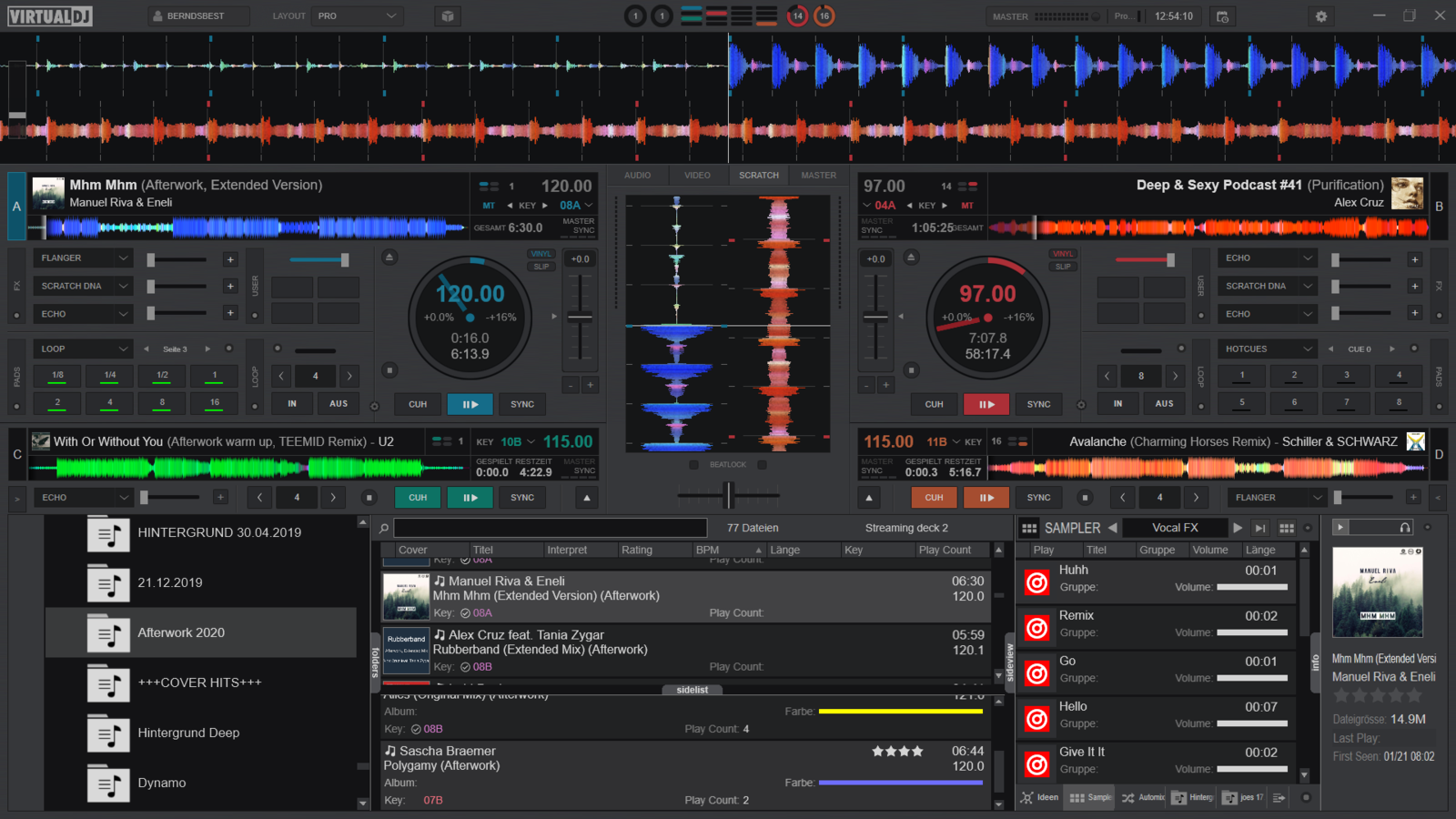This screenshot has width=1456, height=819.
Task: Expand deck C panel with up arrow
Action: (x=587, y=498)
